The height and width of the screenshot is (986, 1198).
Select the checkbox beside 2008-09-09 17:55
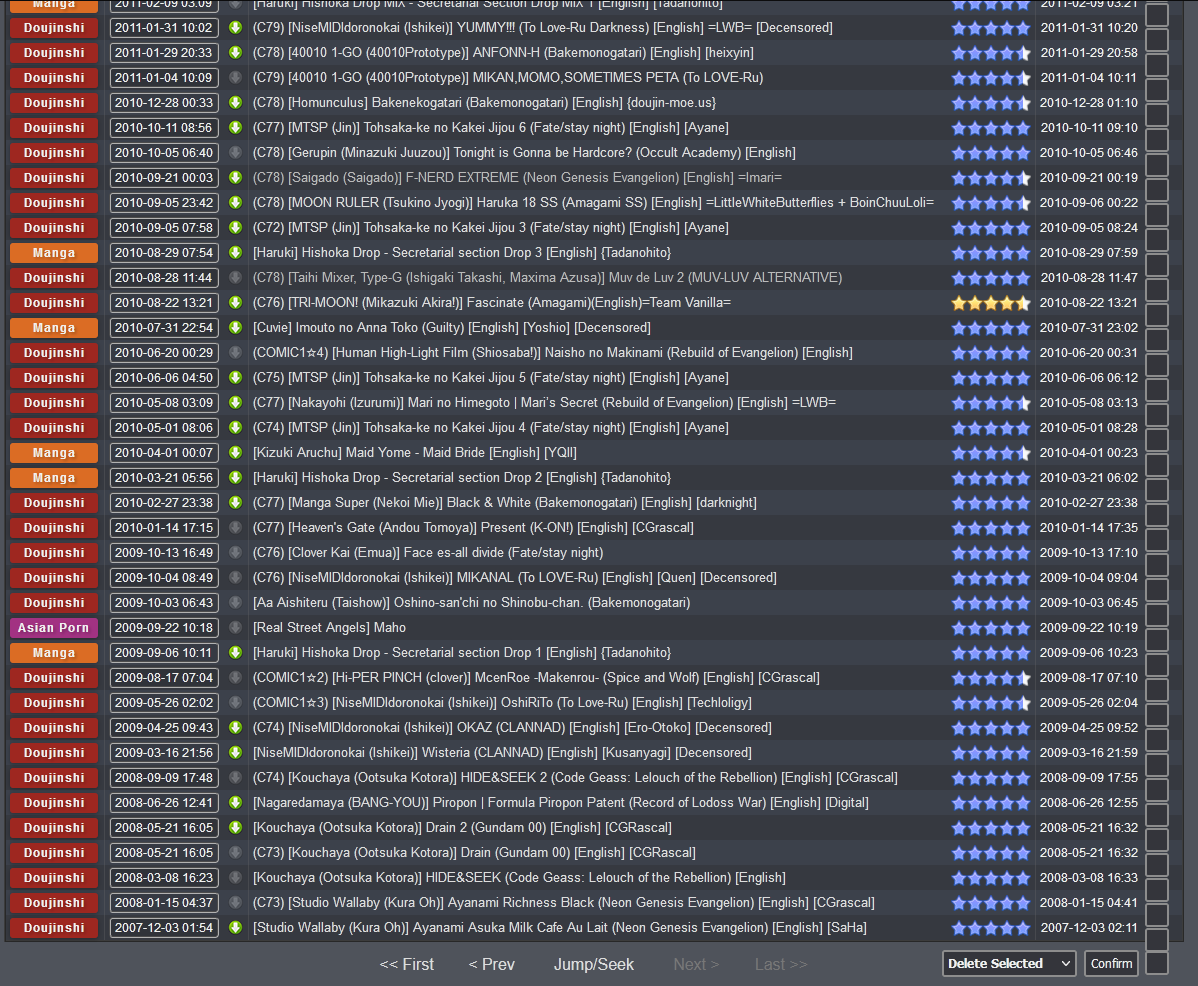pos(1157,790)
